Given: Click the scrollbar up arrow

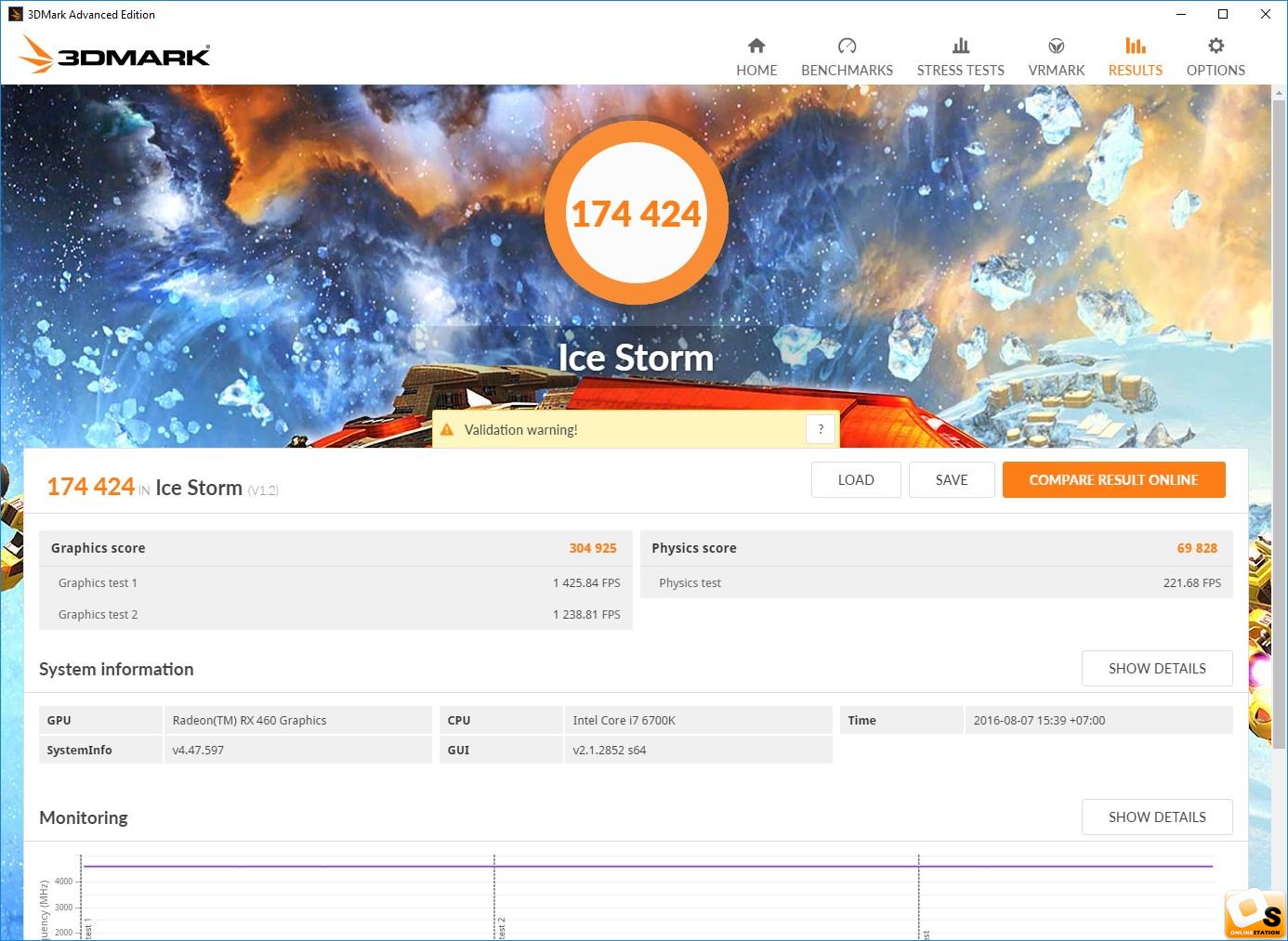Looking at the screenshot, I should [x=1279, y=94].
